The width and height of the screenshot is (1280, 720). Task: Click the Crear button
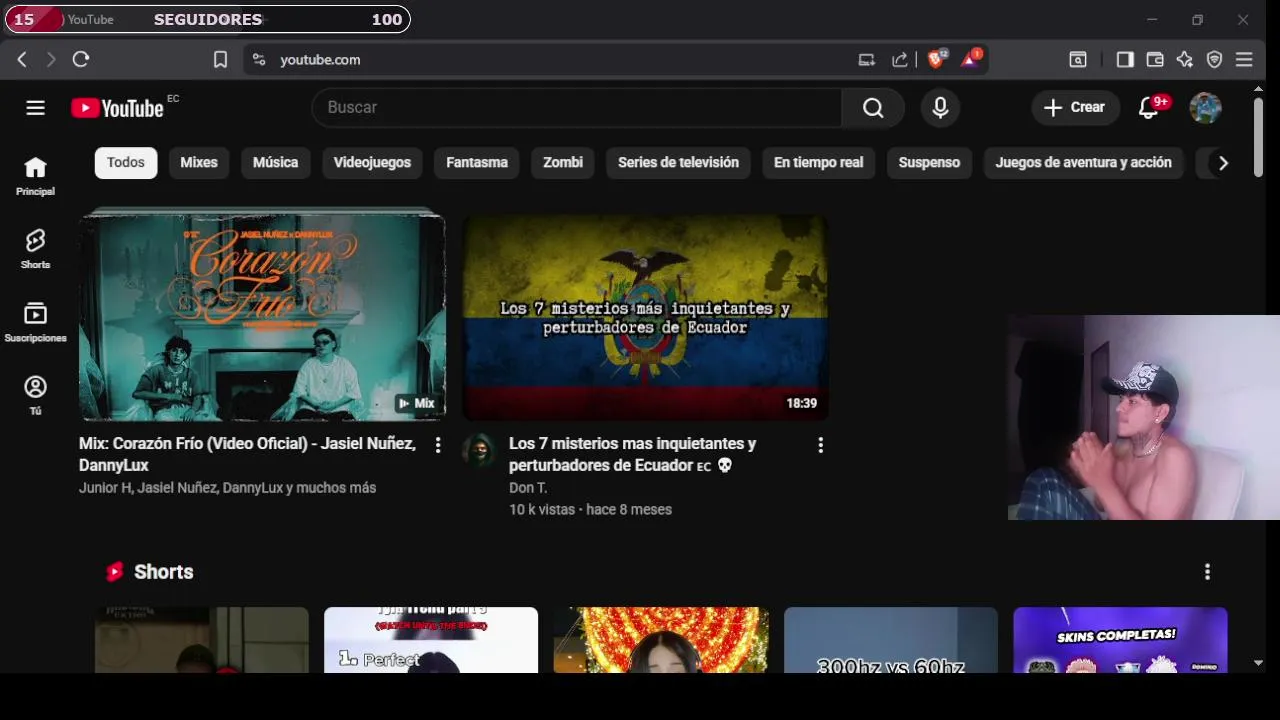[1075, 108]
